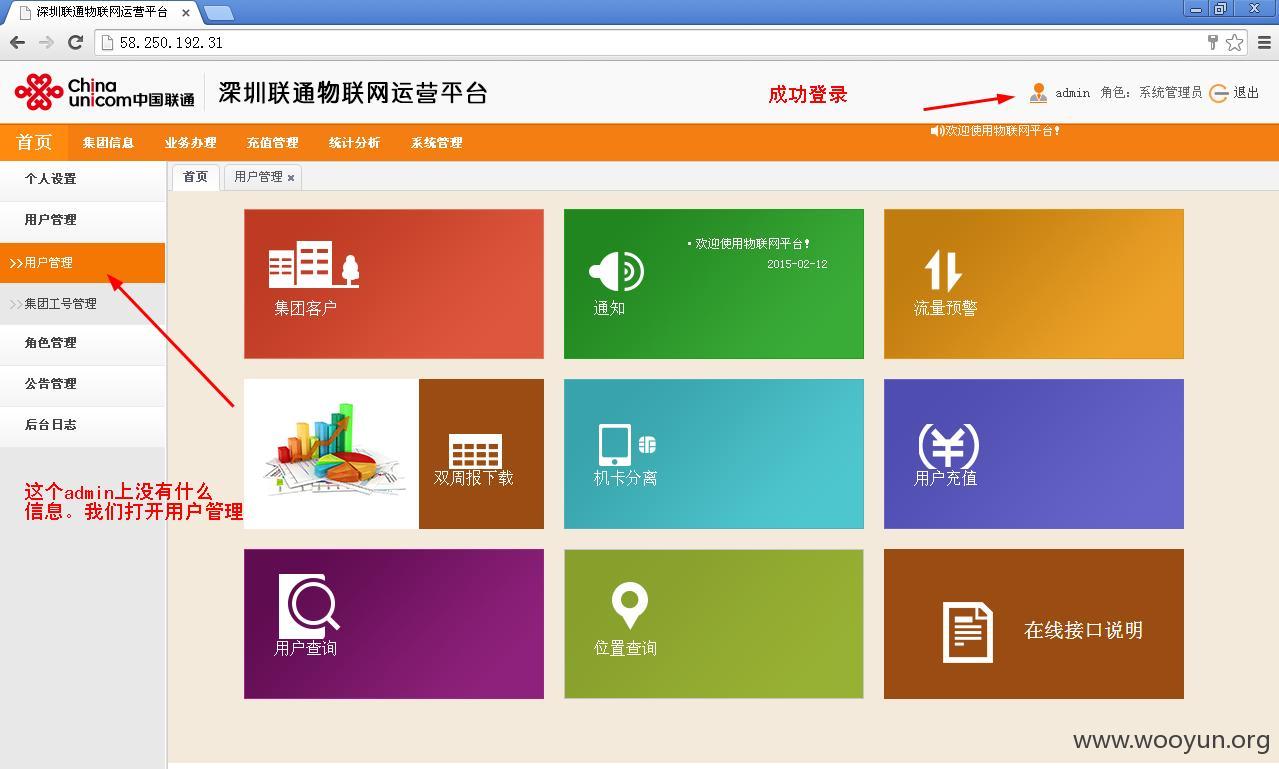Click the admin username
Screen dimensions: 1279x769
coord(1073,93)
